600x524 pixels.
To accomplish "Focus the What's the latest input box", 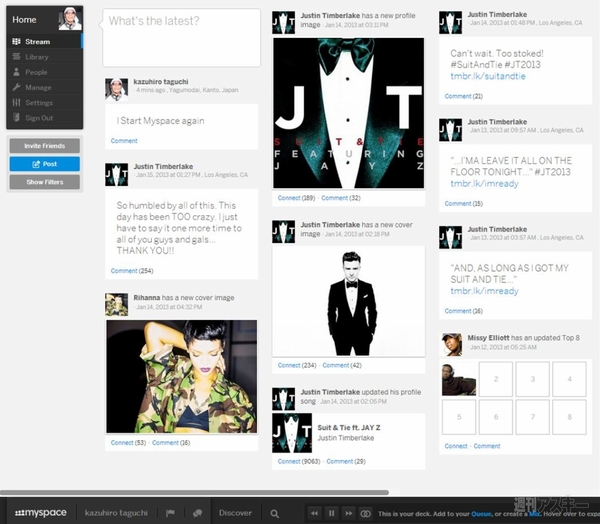I will 181,38.
